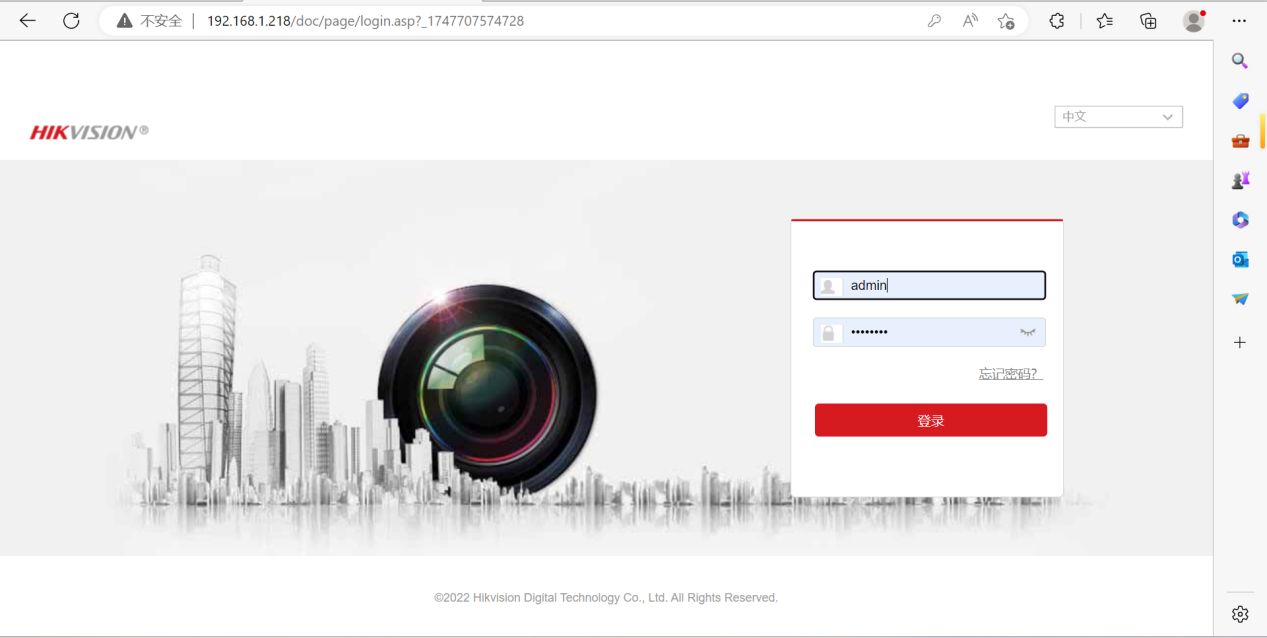Click the browser back arrow
Screen dimensions: 1267x638
click(27, 21)
